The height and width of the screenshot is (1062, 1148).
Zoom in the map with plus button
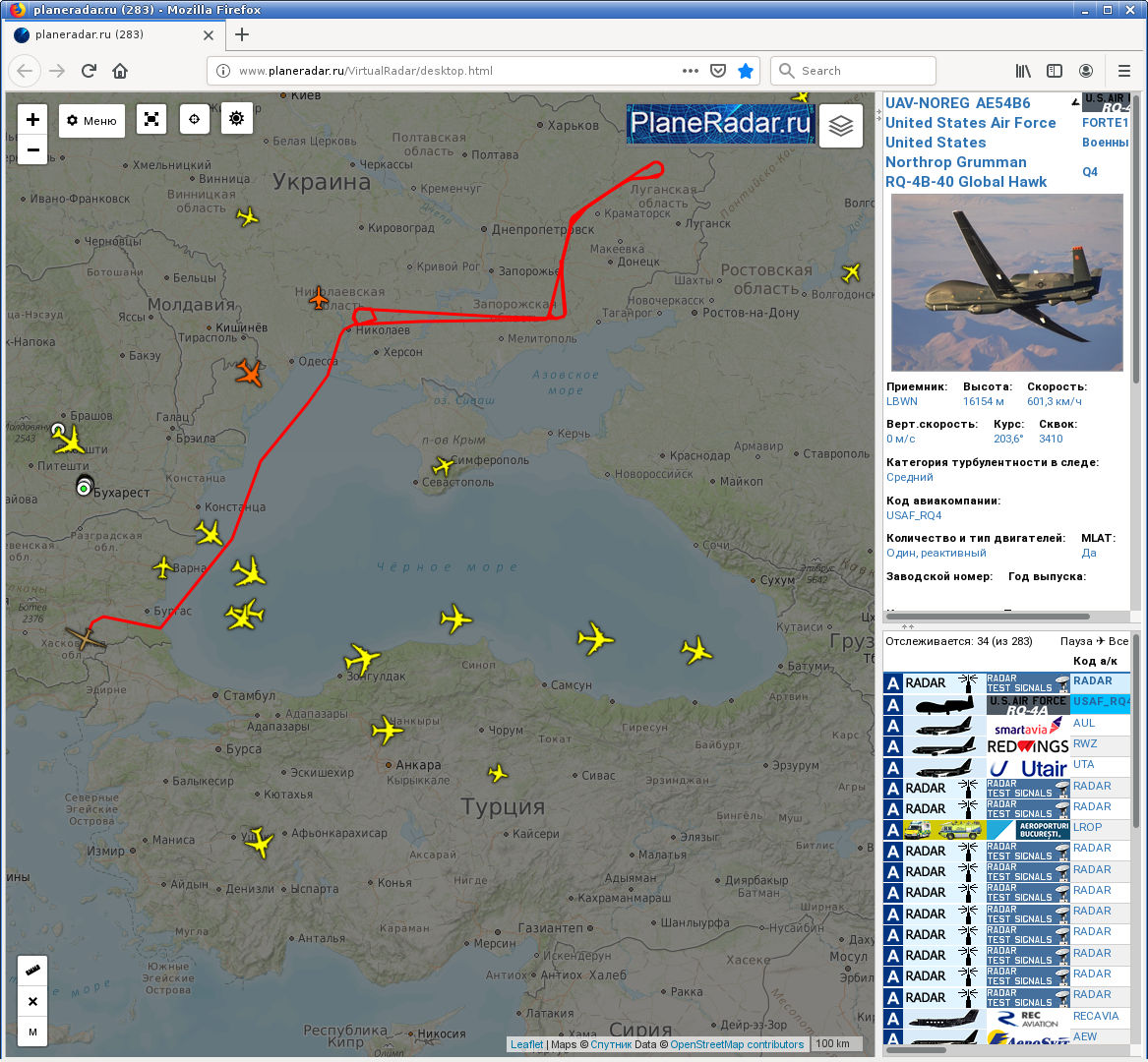pos(32,119)
